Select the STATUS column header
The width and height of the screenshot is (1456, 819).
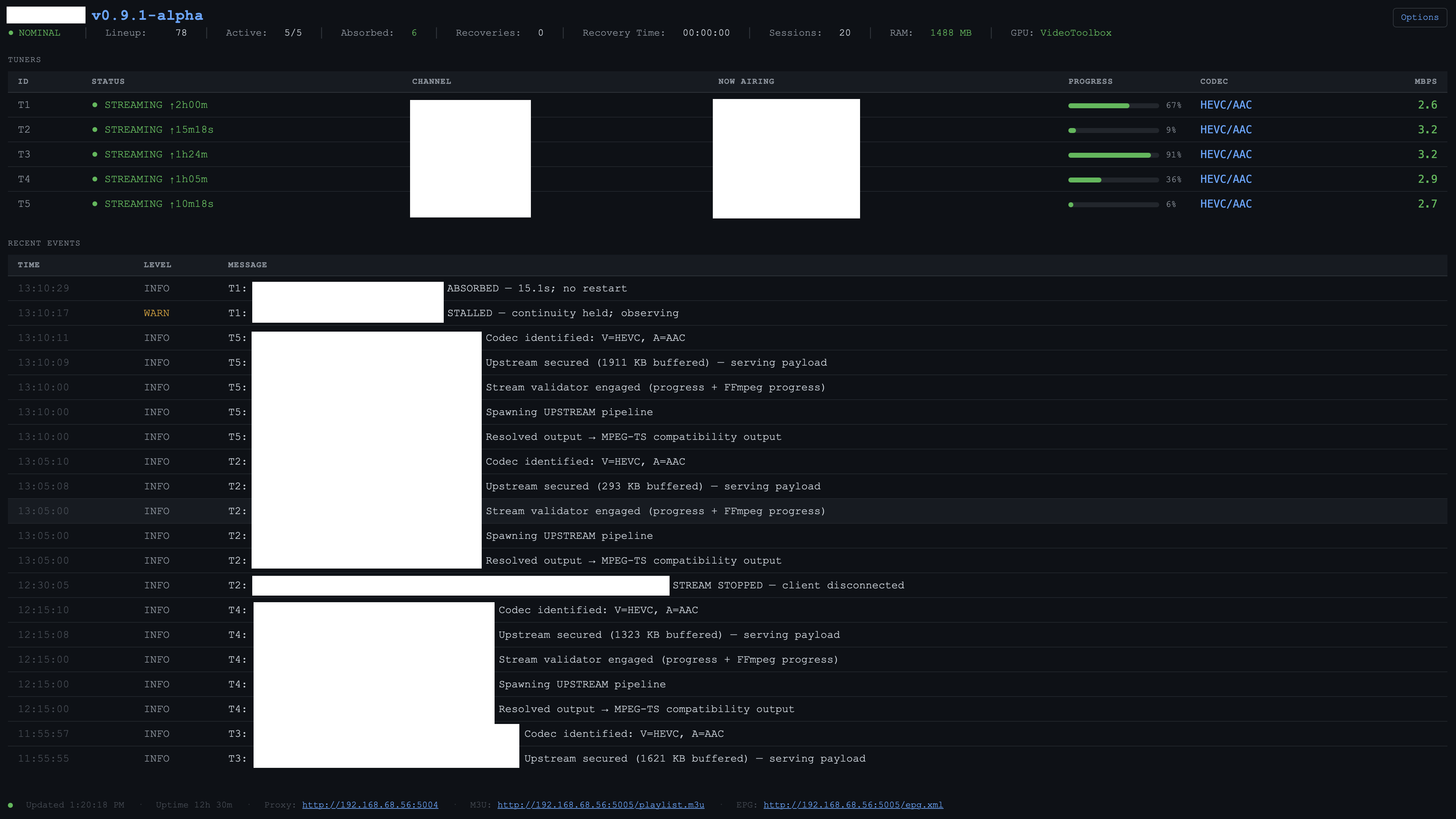click(x=108, y=81)
